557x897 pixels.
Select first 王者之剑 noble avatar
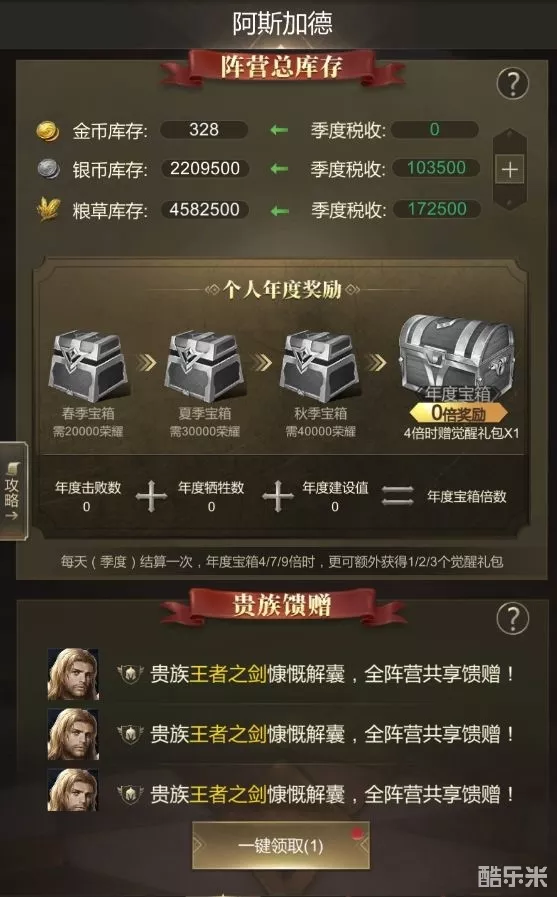(73, 674)
